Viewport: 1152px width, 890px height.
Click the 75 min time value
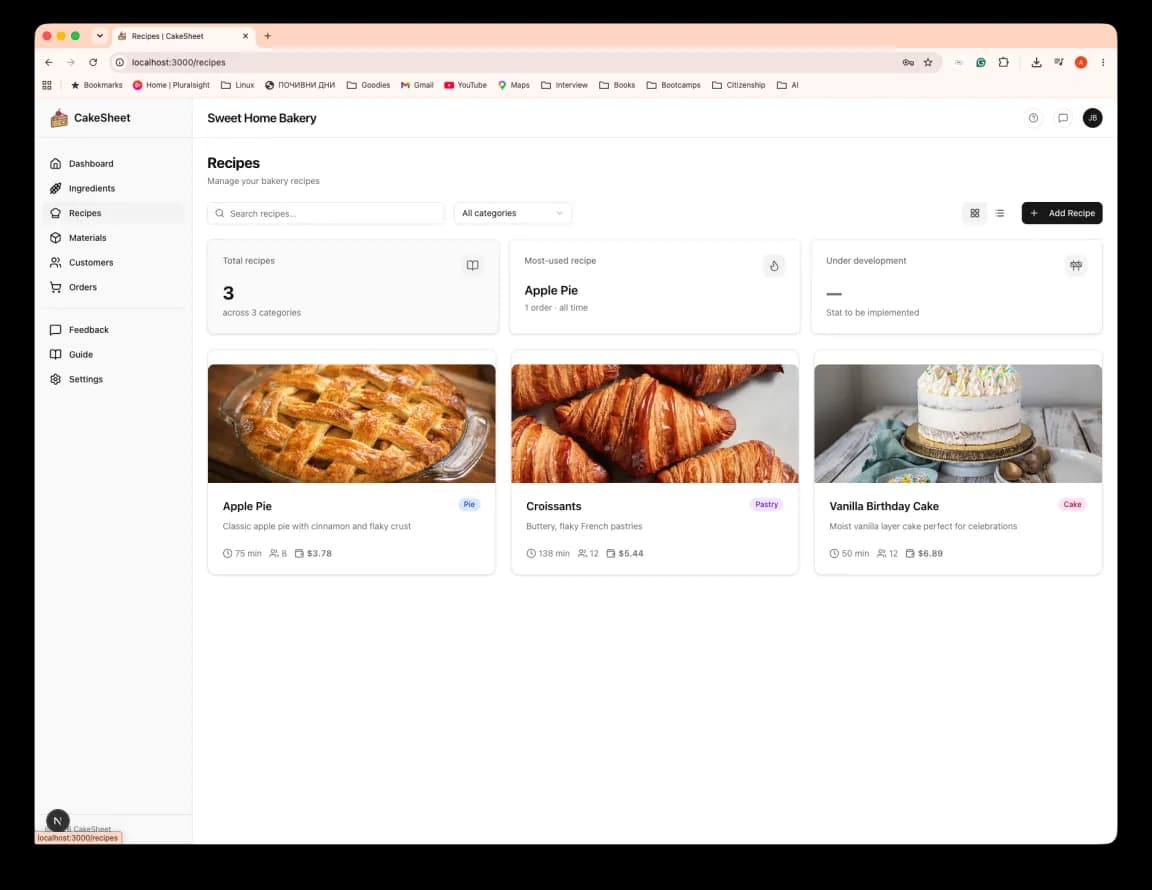tap(248, 553)
